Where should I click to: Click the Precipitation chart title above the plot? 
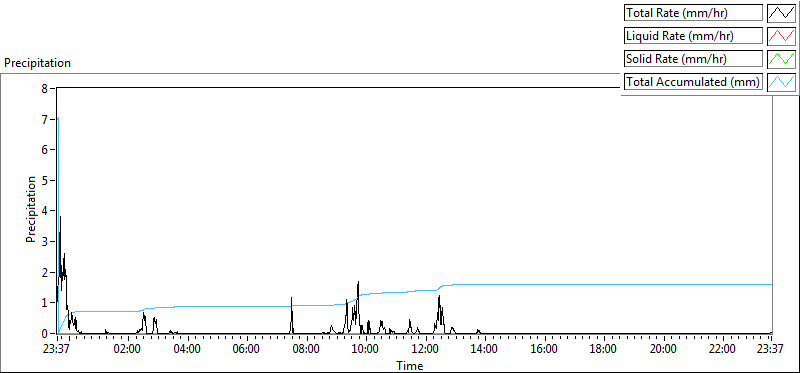coord(37,63)
